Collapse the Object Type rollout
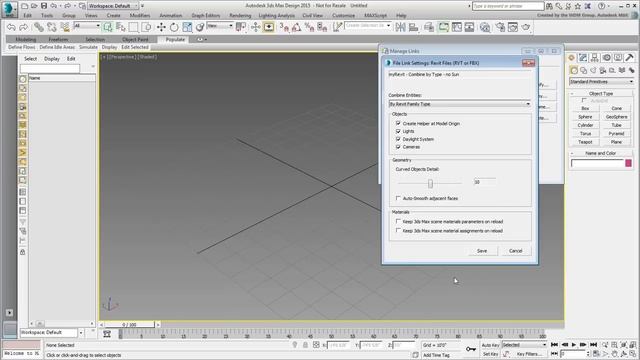The image size is (640, 360). (x=601, y=93)
